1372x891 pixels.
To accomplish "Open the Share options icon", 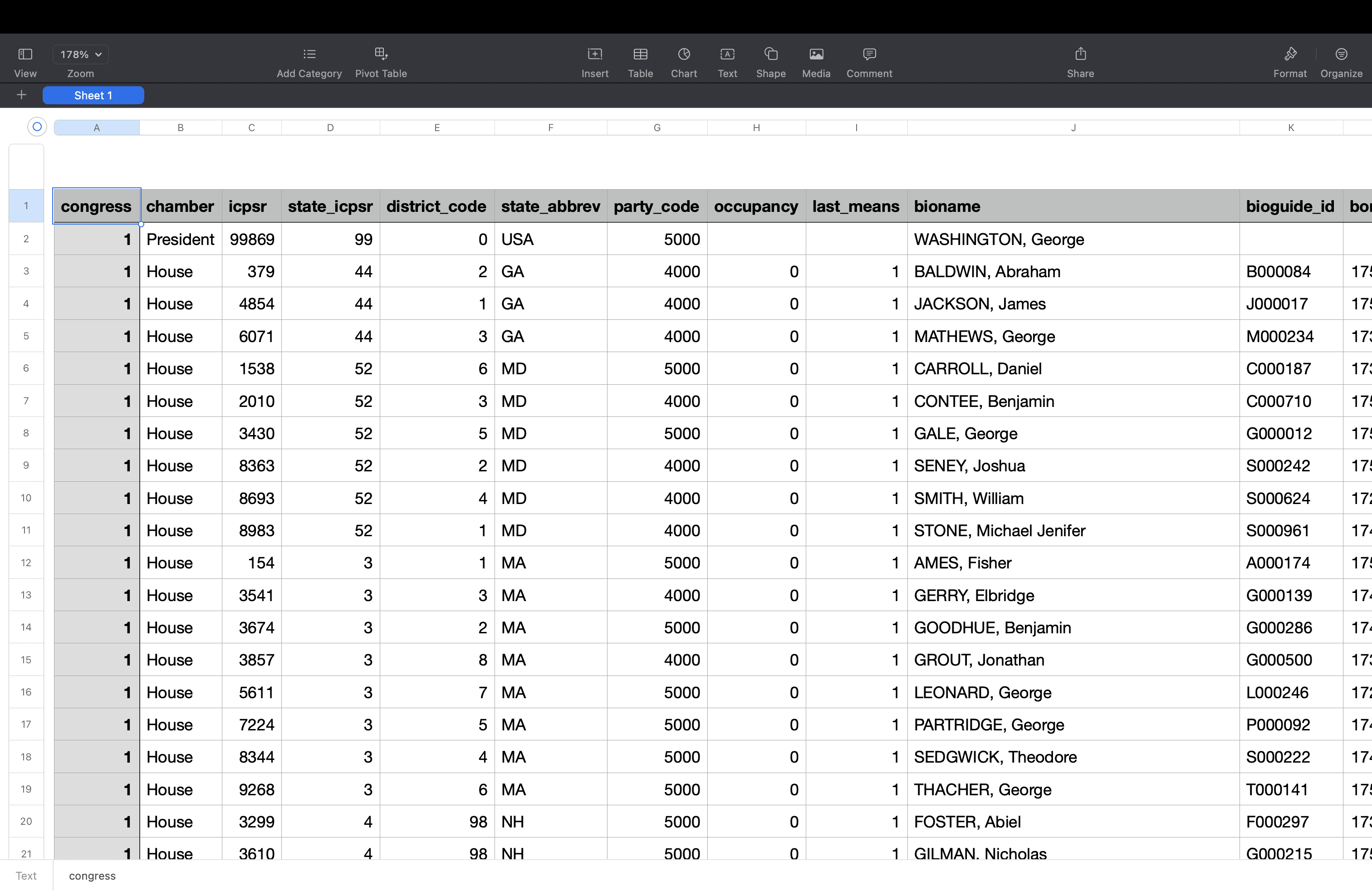I will [x=1081, y=54].
